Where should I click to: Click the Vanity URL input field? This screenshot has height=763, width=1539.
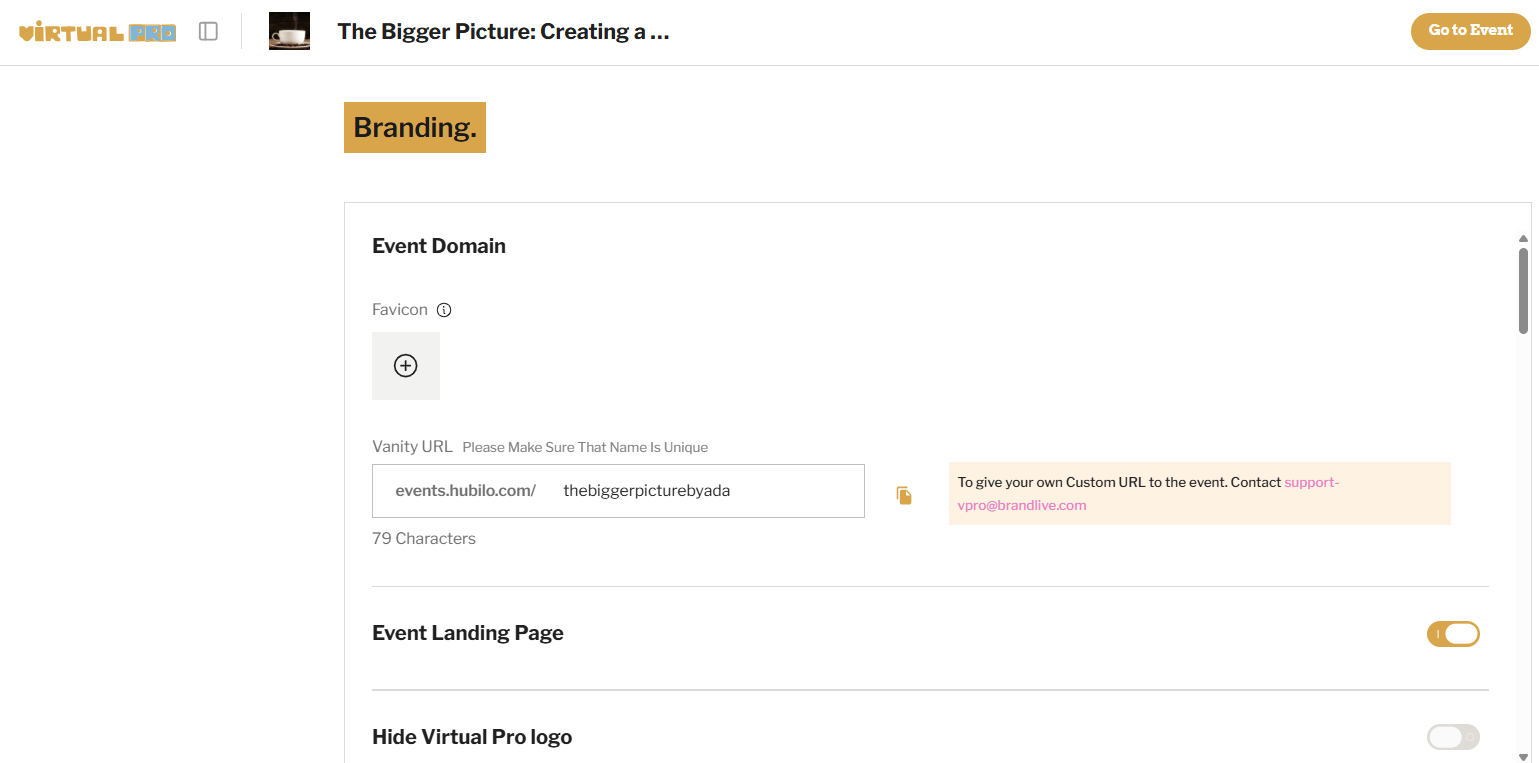pos(618,491)
